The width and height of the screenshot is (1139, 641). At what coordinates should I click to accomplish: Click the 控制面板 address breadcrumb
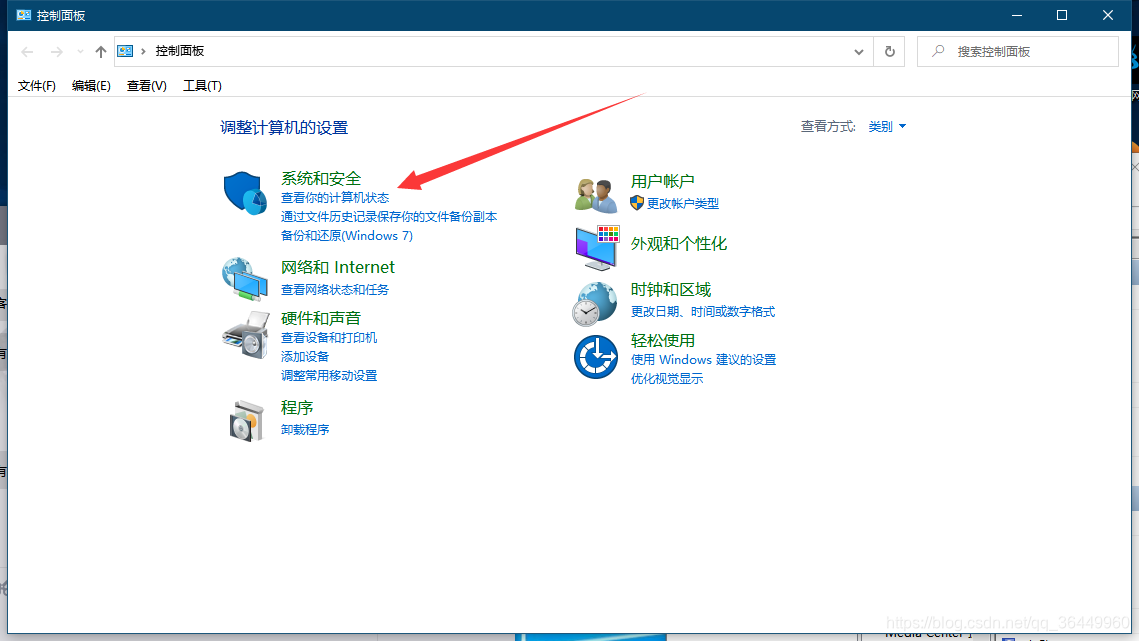click(x=179, y=51)
